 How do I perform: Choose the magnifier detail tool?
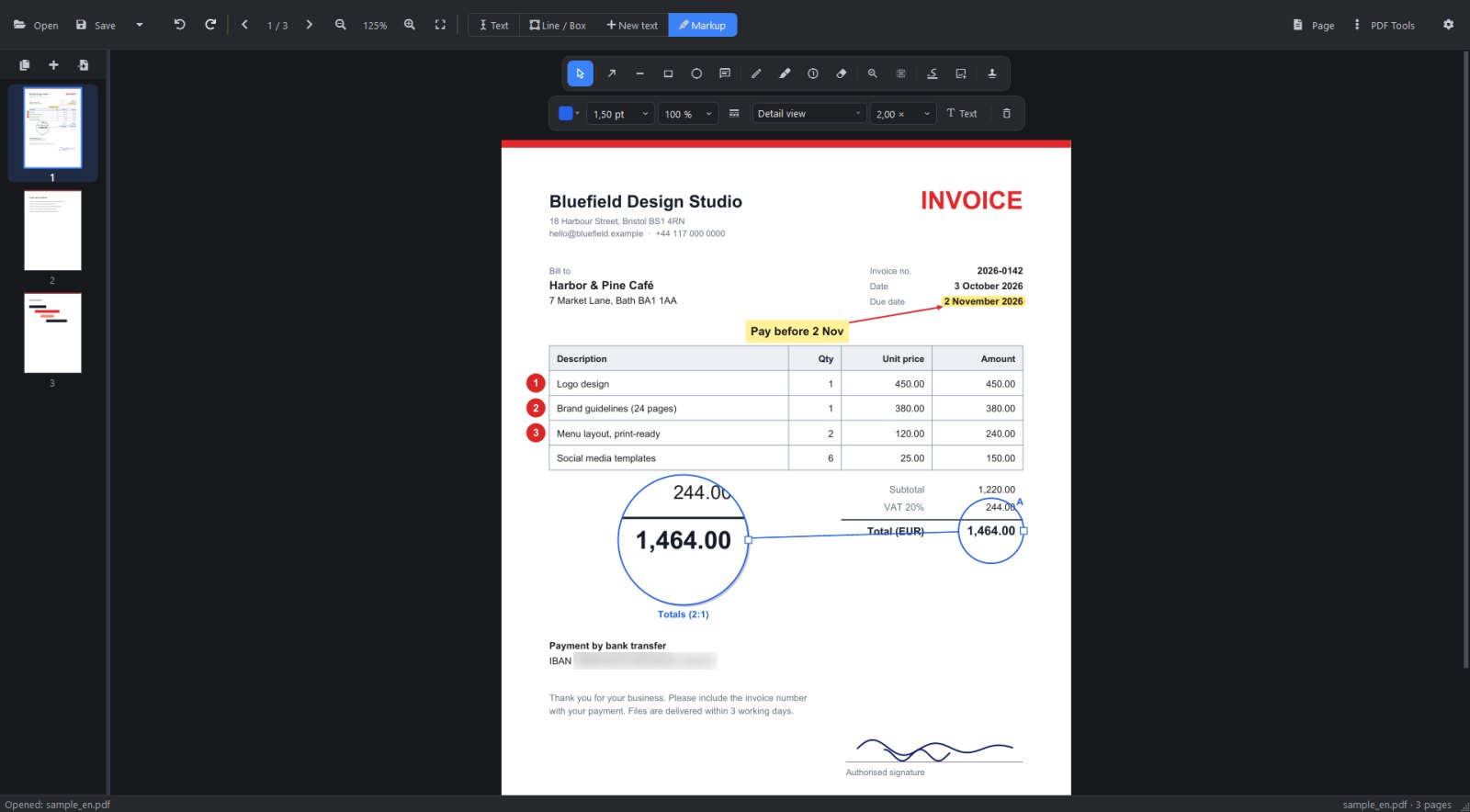(873, 73)
